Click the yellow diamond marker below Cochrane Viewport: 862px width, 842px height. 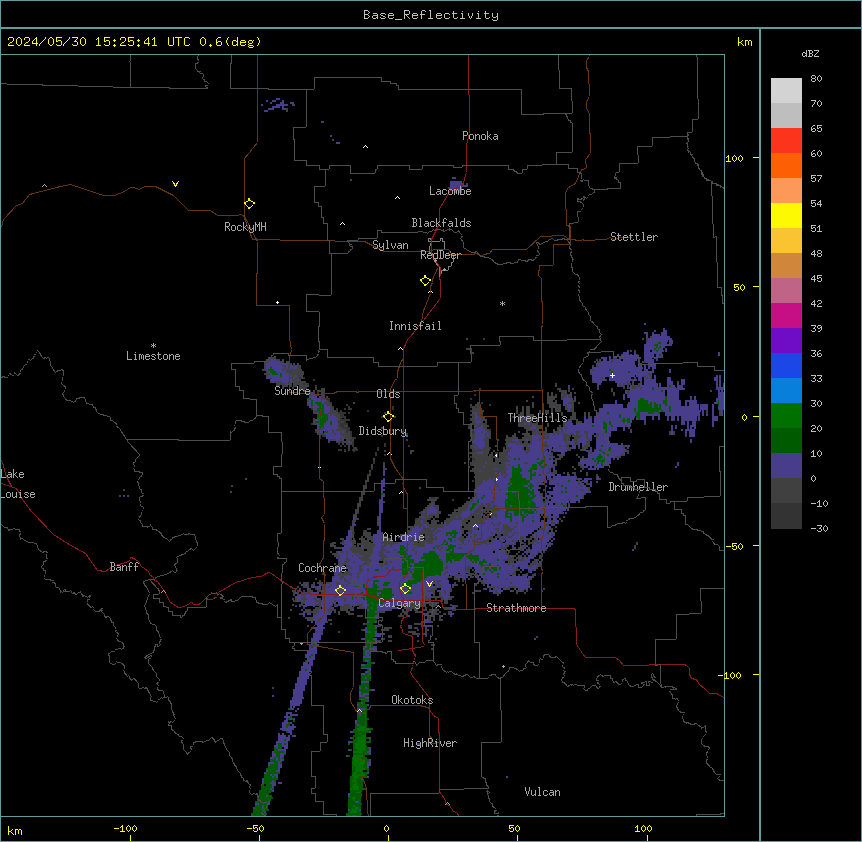tap(340, 591)
